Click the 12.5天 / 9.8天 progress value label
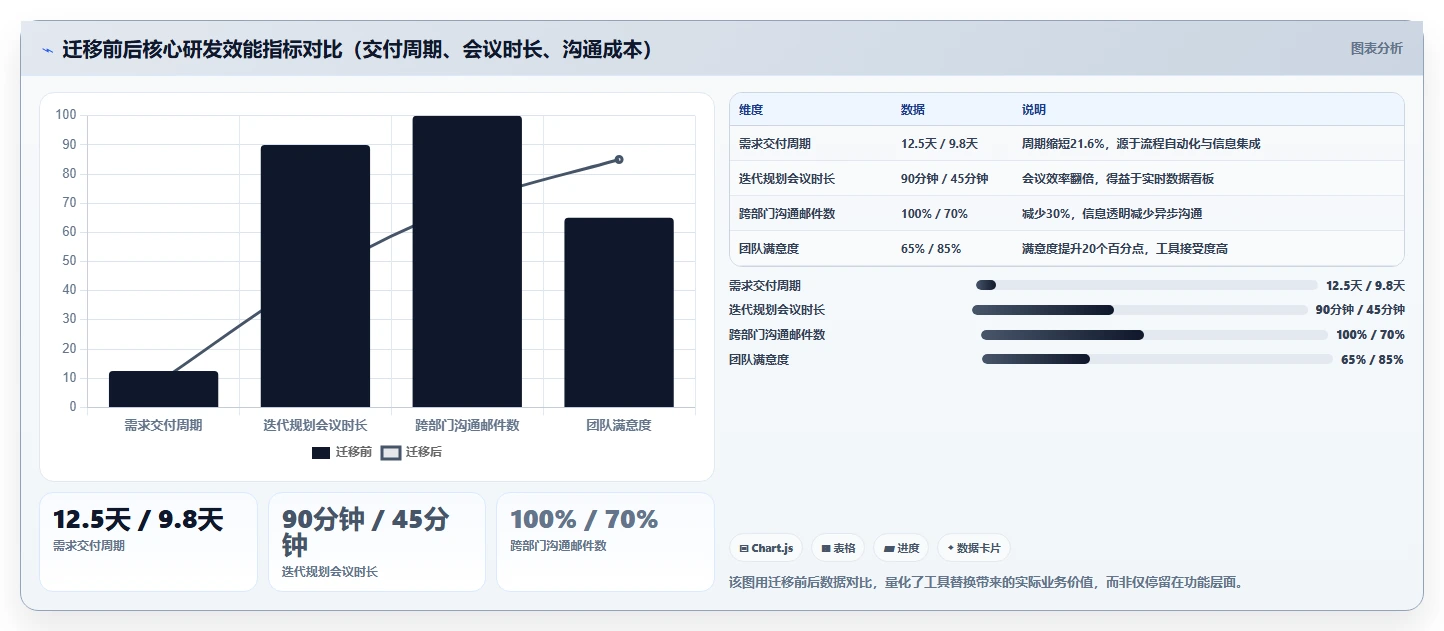 pyautogui.click(x=1365, y=286)
